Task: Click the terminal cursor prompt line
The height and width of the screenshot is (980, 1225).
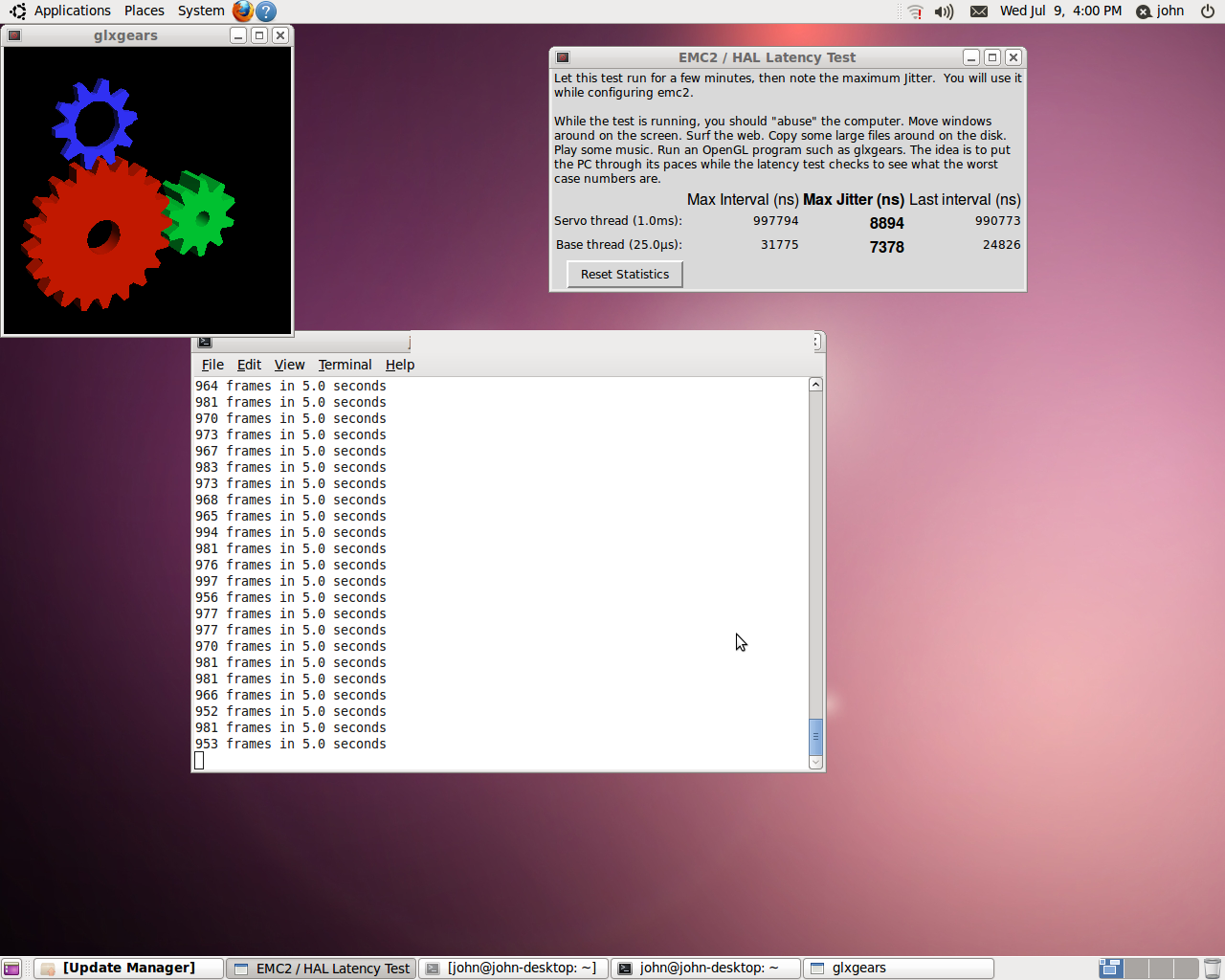Action: point(199,761)
